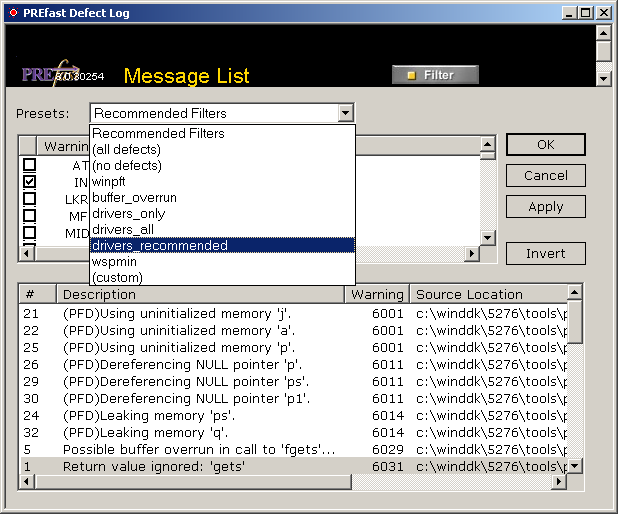Click the Apply button

545,207
